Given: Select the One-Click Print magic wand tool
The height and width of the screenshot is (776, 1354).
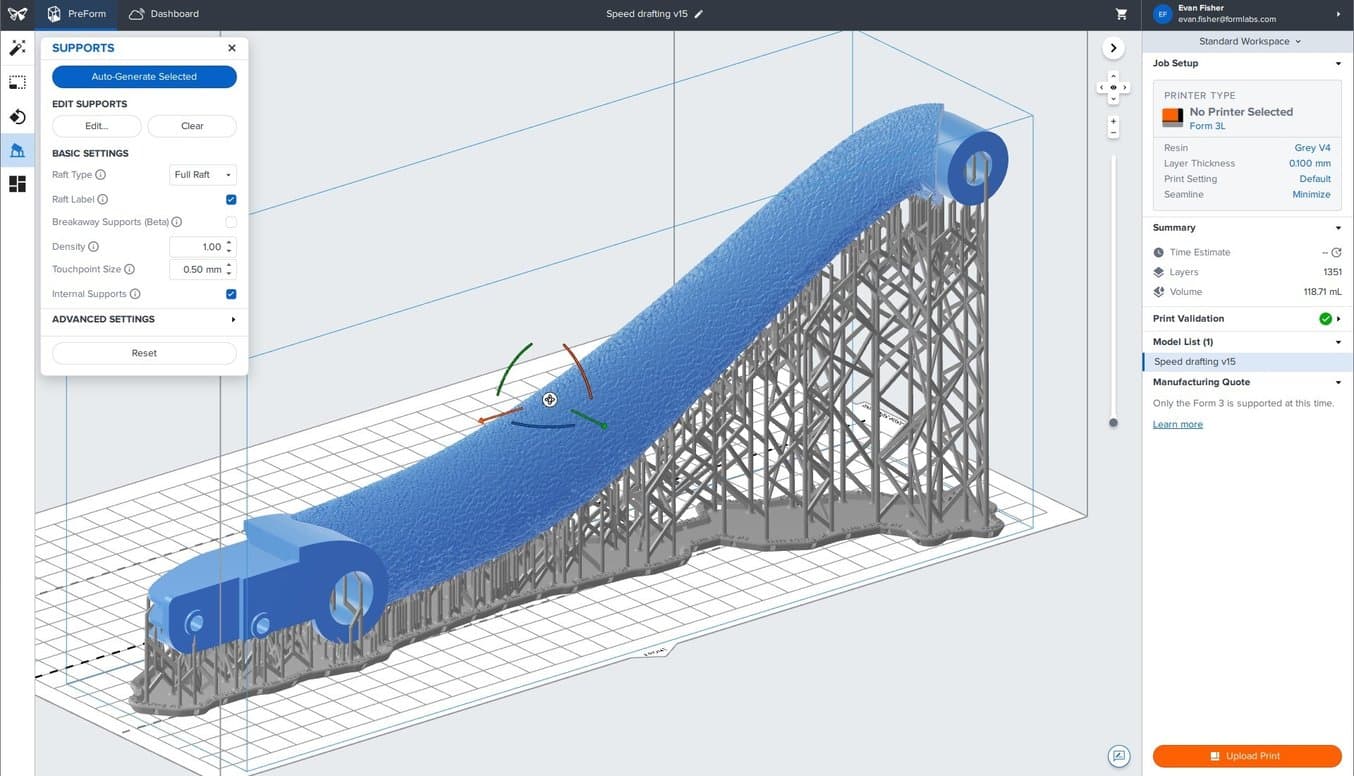Looking at the screenshot, I should (x=17, y=48).
